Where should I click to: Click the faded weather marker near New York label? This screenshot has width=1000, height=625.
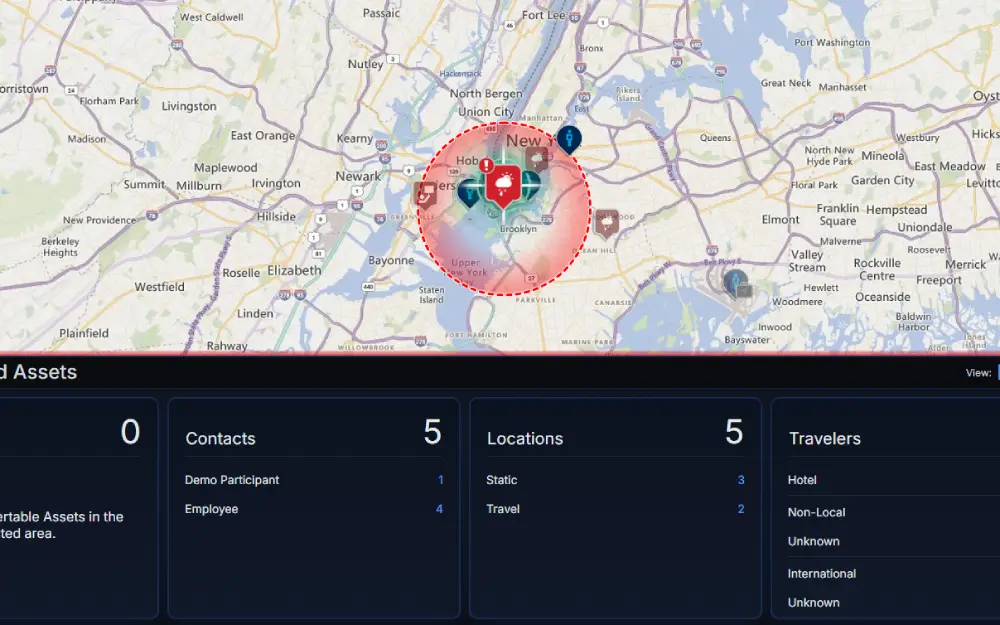click(536, 159)
